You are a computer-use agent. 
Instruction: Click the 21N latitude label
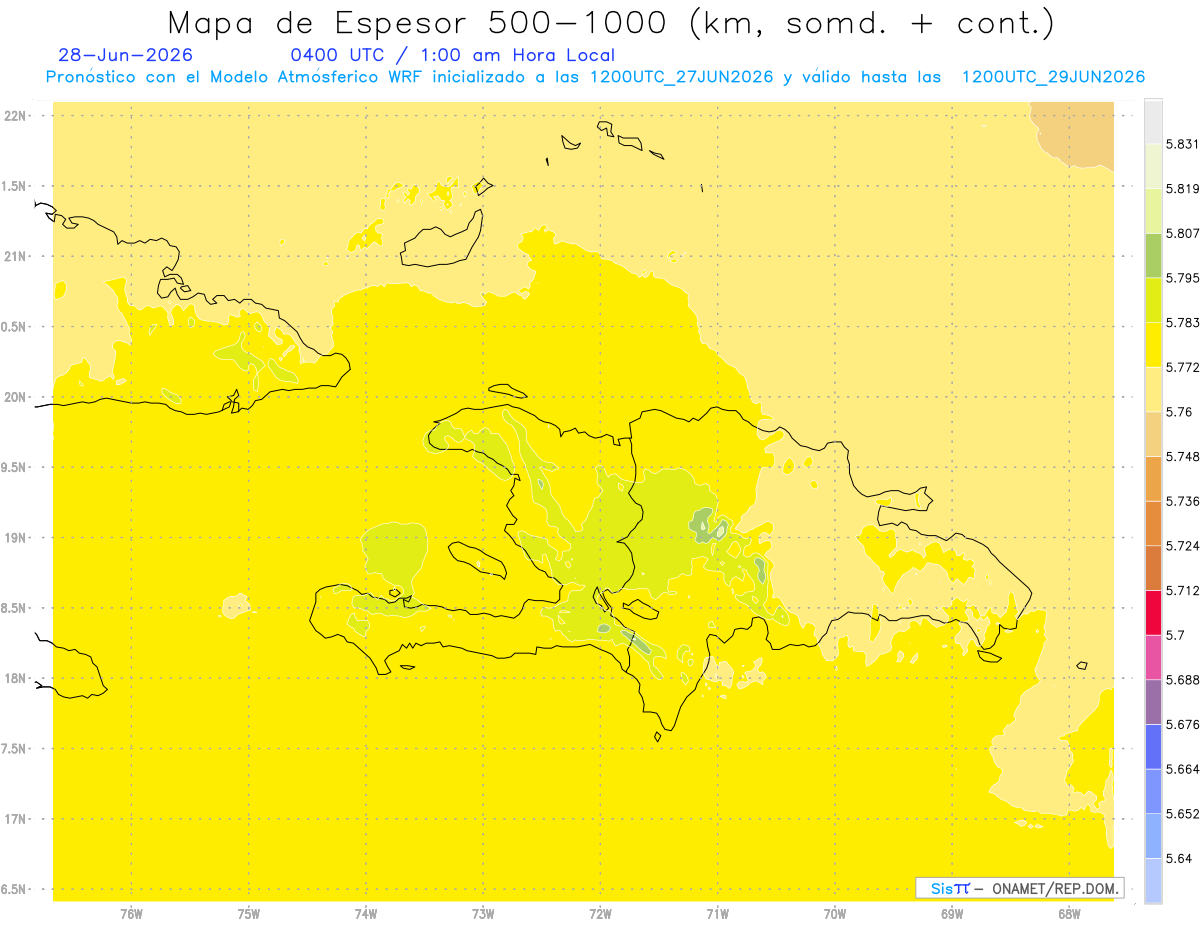[x=17, y=256]
